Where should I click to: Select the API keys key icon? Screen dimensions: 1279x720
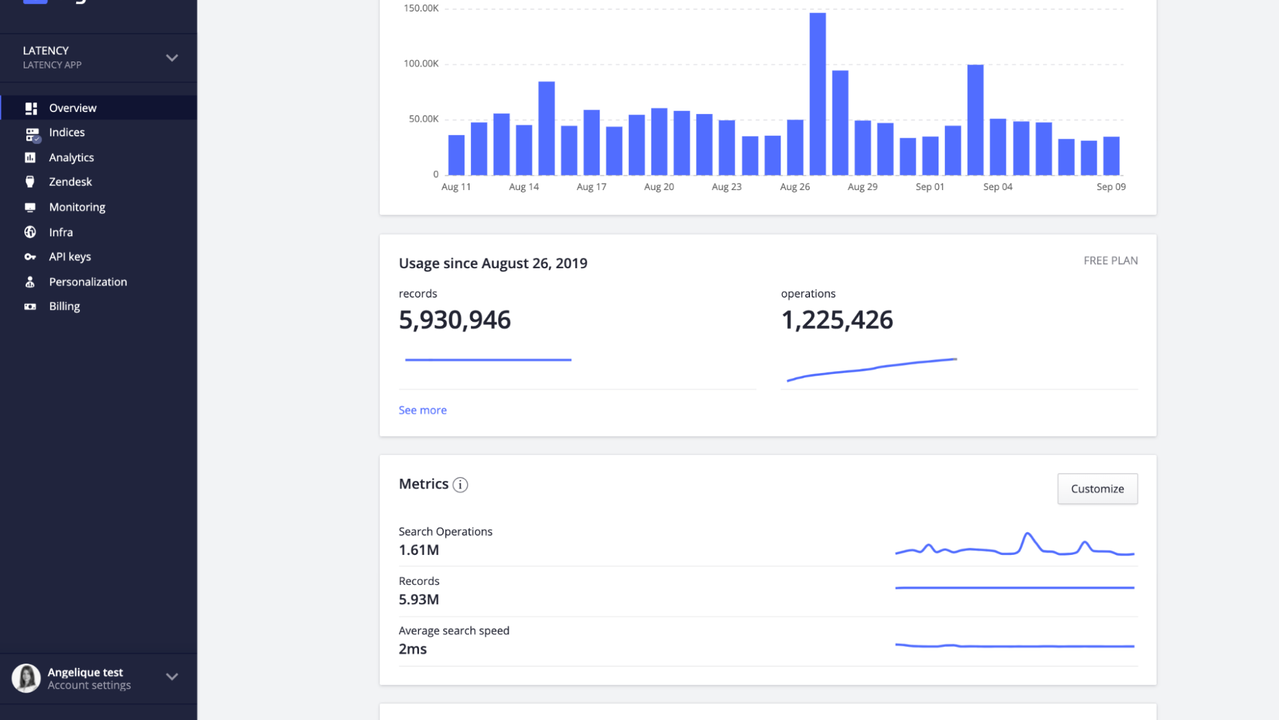pyautogui.click(x=31, y=257)
